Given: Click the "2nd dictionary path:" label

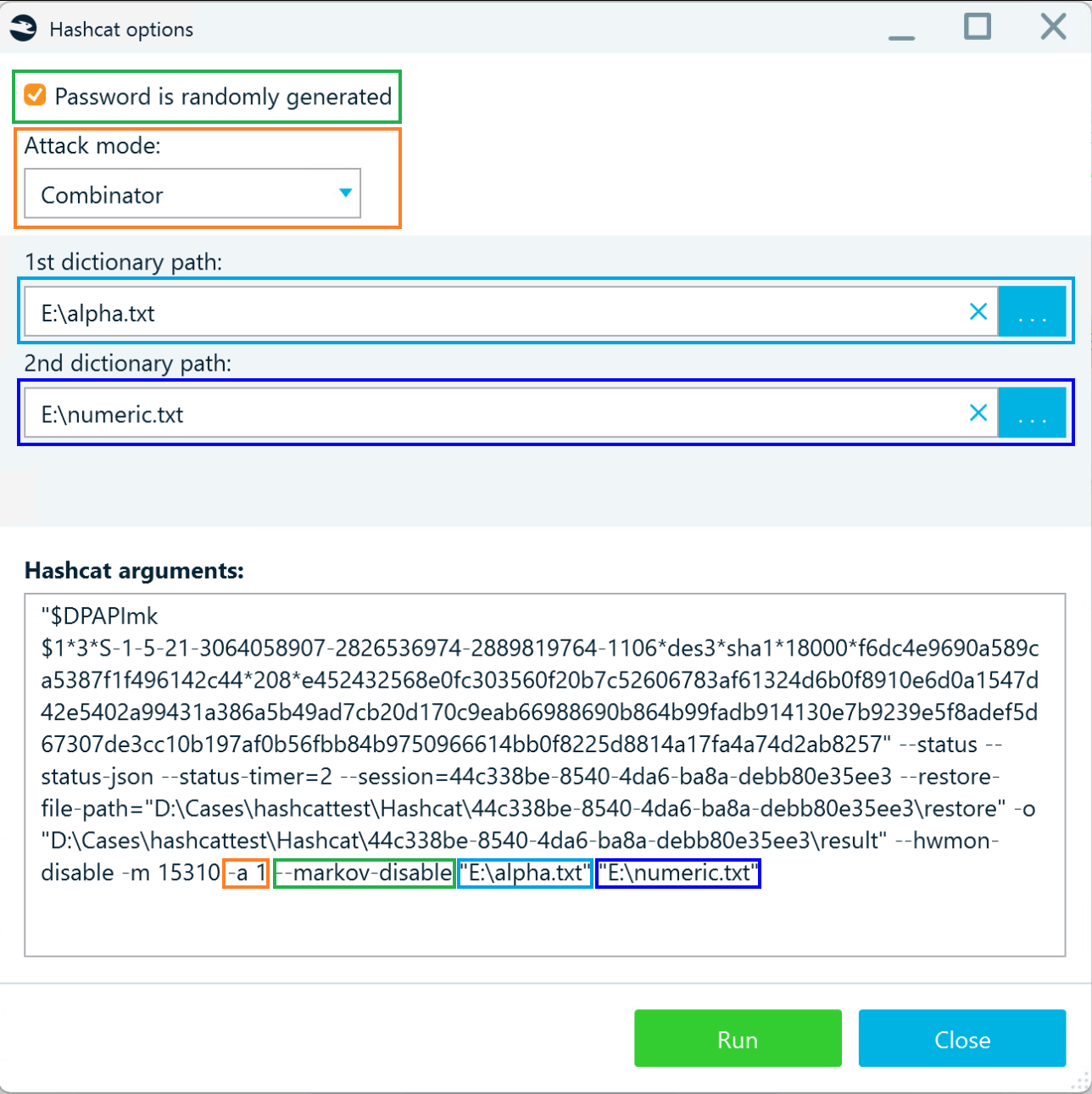Looking at the screenshot, I should click(x=128, y=363).
